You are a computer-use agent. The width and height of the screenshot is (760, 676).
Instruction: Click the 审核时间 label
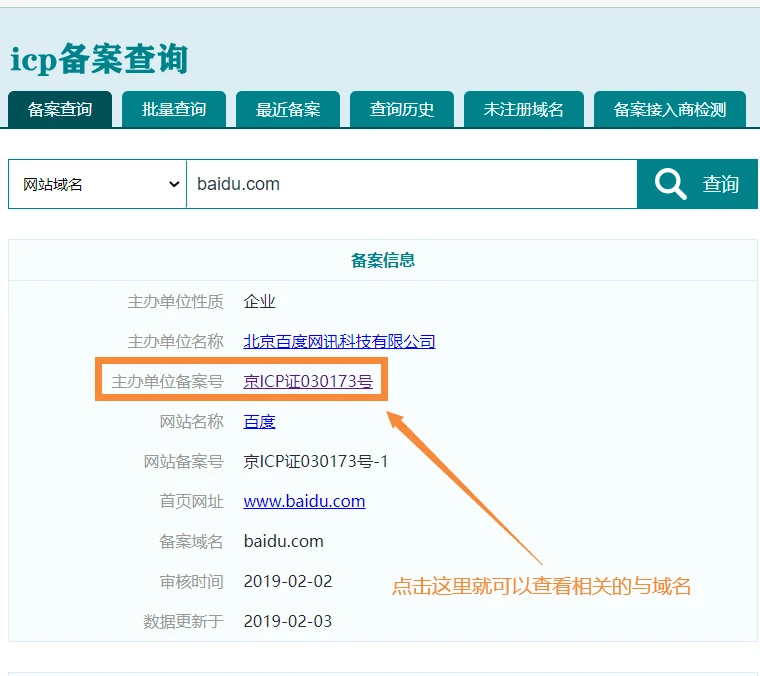pyautogui.click(x=191, y=581)
